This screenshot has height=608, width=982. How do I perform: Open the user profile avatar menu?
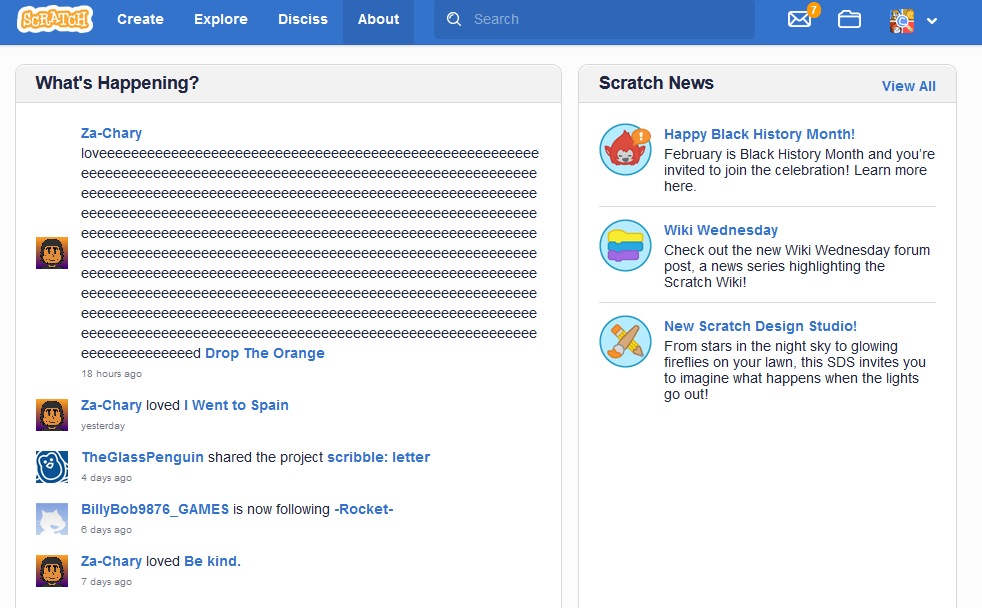[901, 20]
